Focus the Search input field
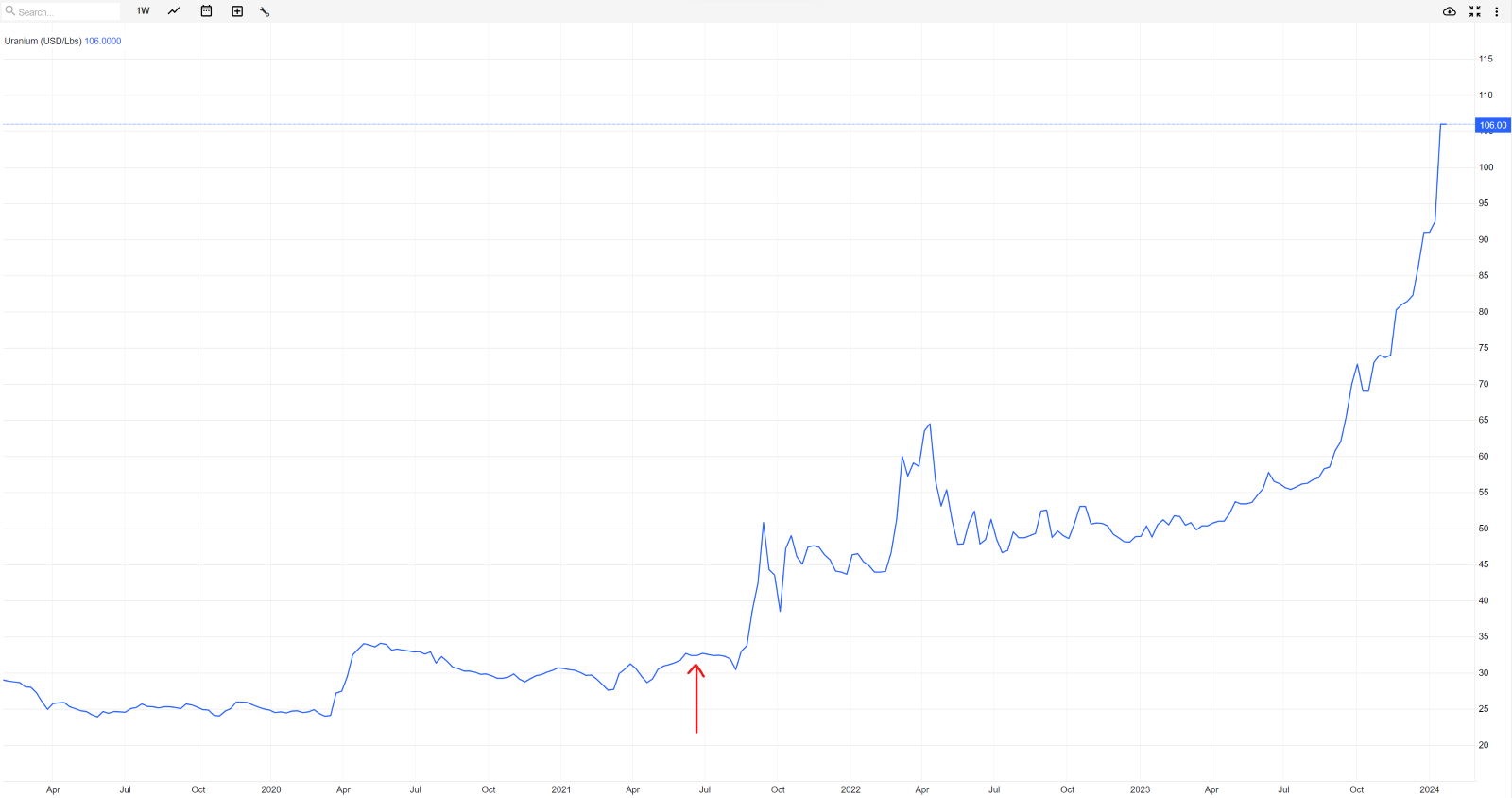This screenshot has height=798, width=1512. (66, 12)
